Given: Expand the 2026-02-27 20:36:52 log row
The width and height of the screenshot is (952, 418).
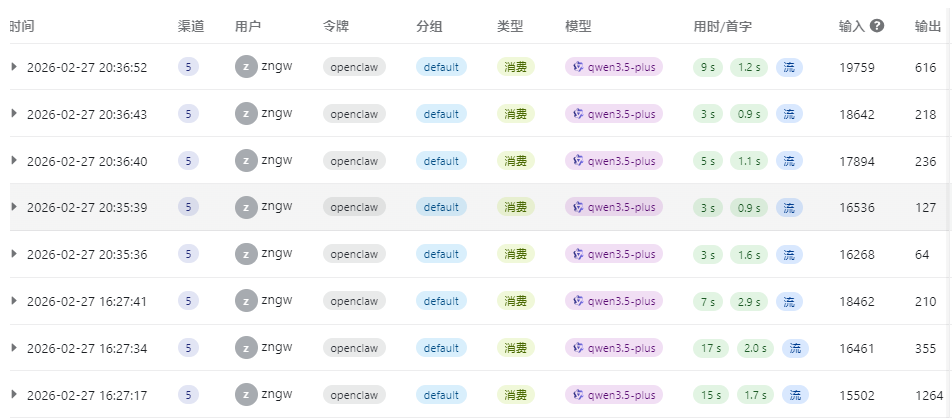Looking at the screenshot, I should tap(14, 67).
